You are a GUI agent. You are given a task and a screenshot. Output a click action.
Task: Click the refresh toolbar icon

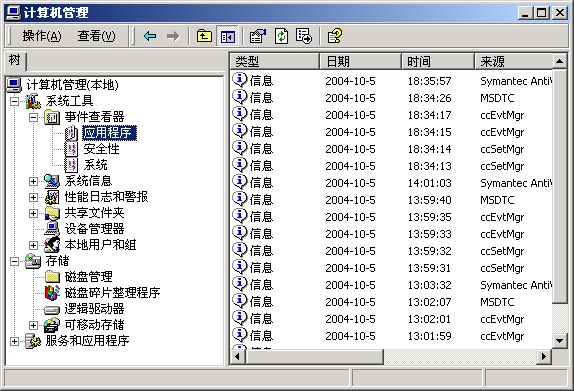281,36
